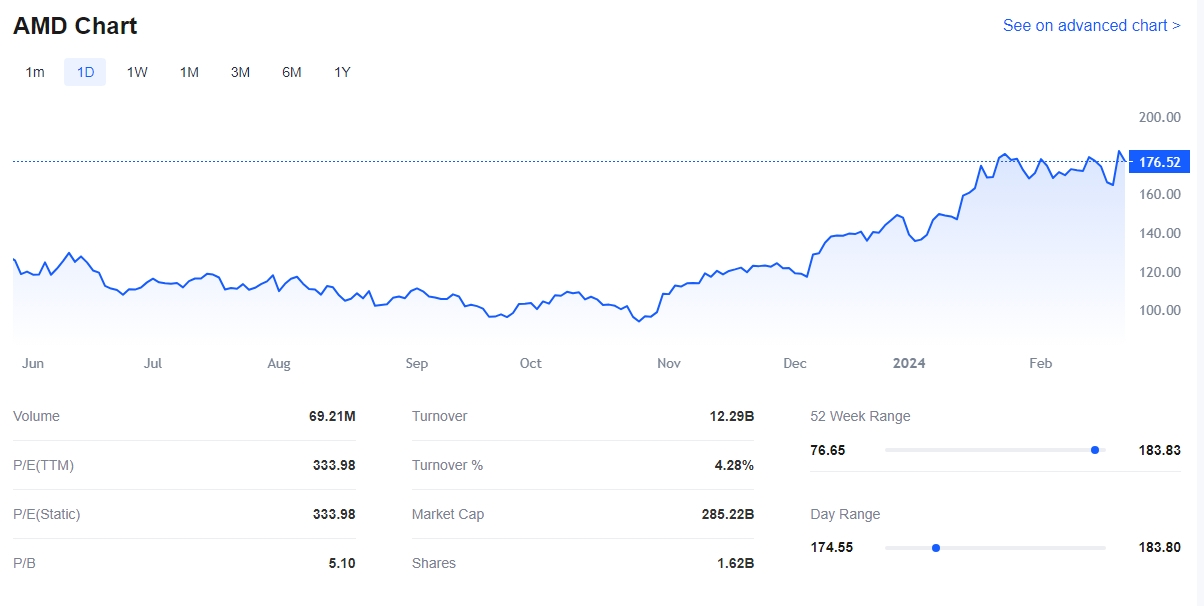
Task: Click the AMD Chart heading
Action: tap(75, 26)
